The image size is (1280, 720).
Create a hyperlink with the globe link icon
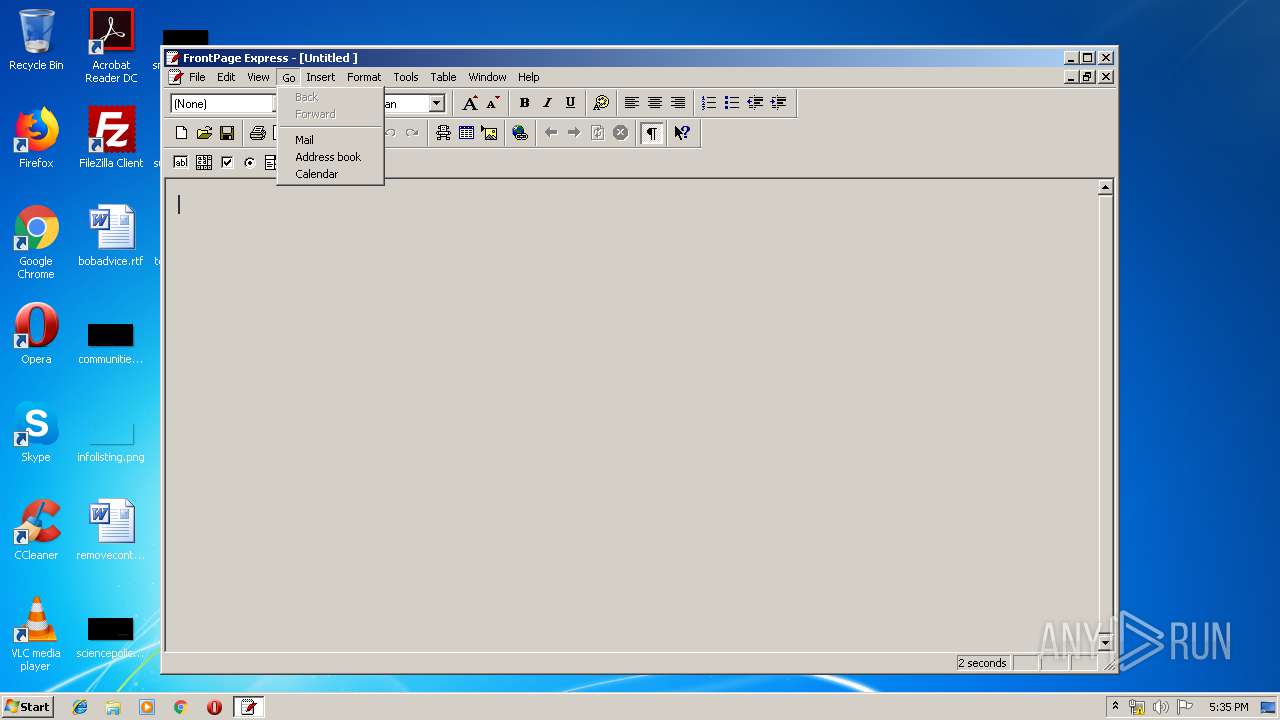(520, 133)
